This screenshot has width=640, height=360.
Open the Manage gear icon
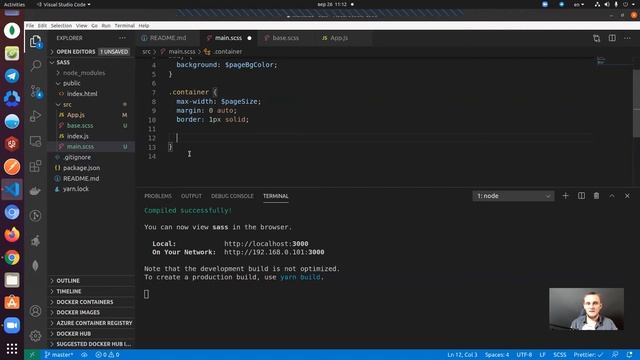tap(36, 336)
